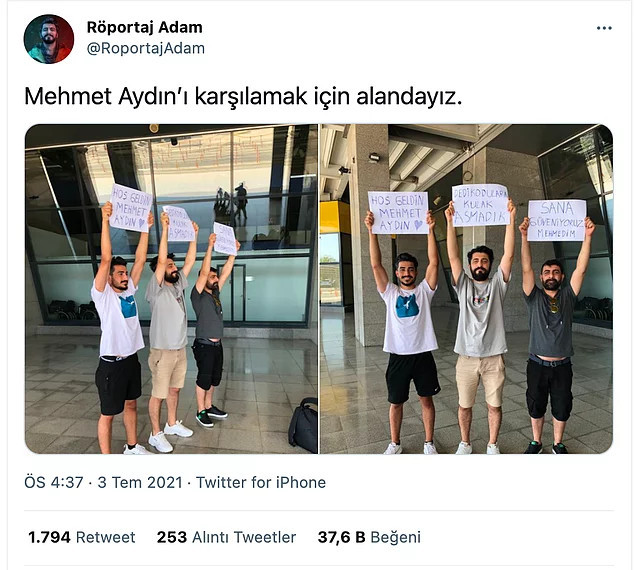View the 1.794 Retweet list
This screenshot has height=570, width=635.
pos(81,537)
